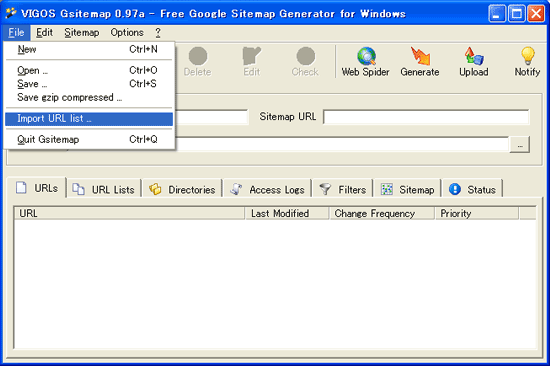Open the Edit menu in menu bar
This screenshot has height=366, width=550.
pyautogui.click(x=45, y=33)
